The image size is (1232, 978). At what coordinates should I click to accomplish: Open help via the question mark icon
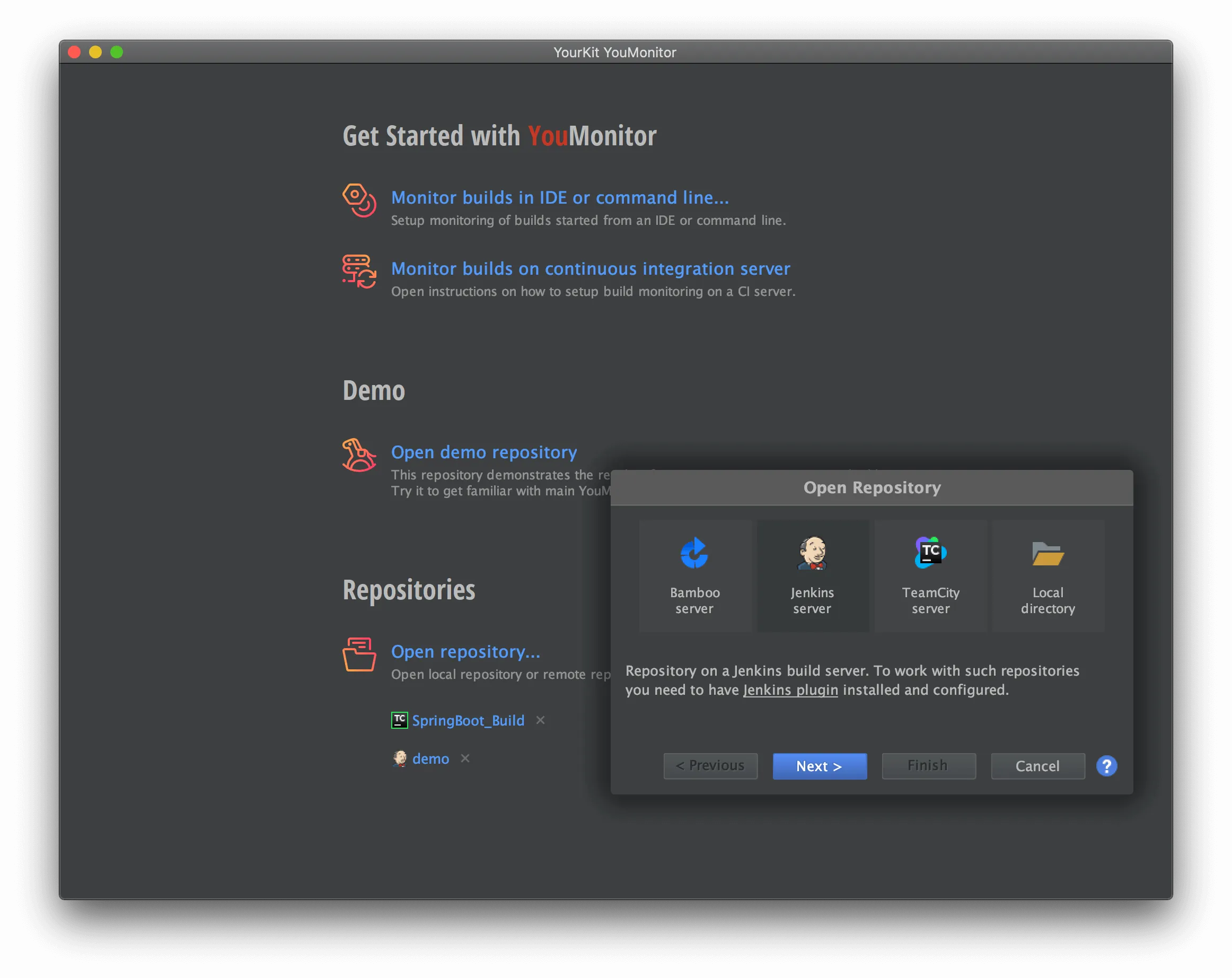(x=1106, y=766)
